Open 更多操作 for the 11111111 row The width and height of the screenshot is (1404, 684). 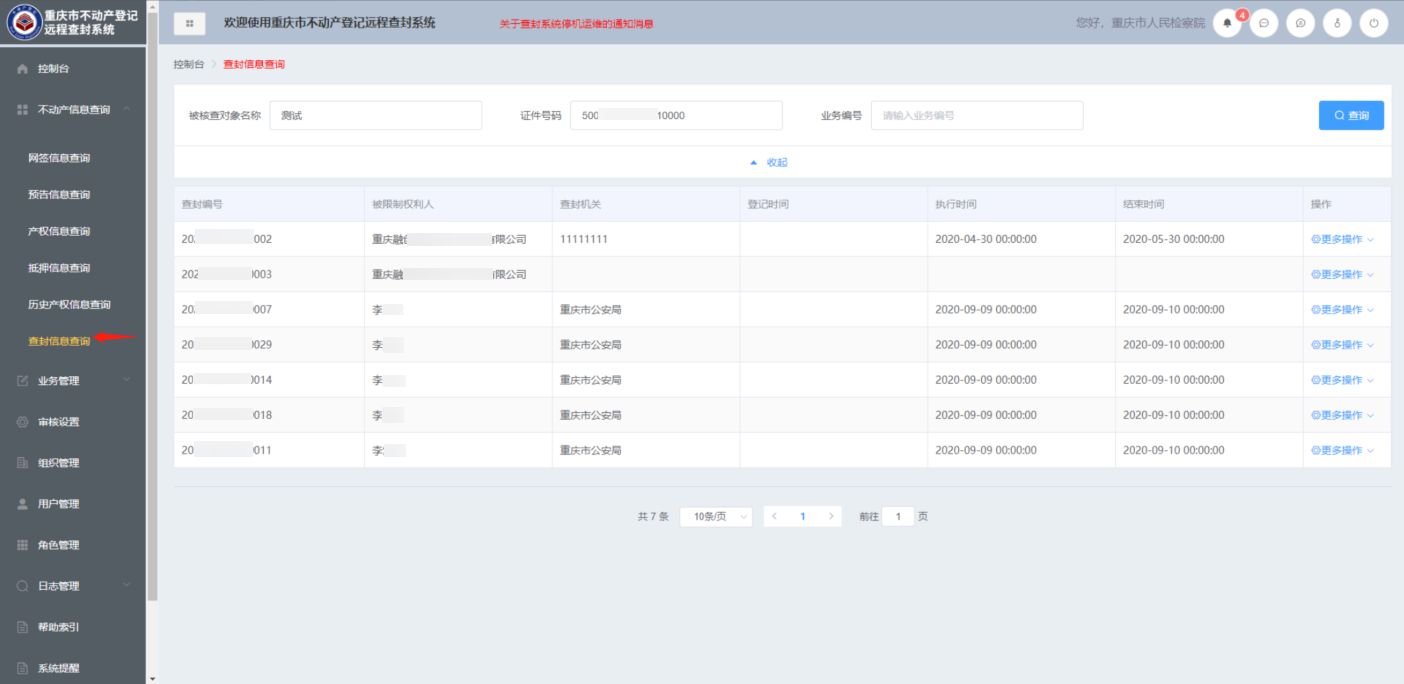coord(1342,239)
